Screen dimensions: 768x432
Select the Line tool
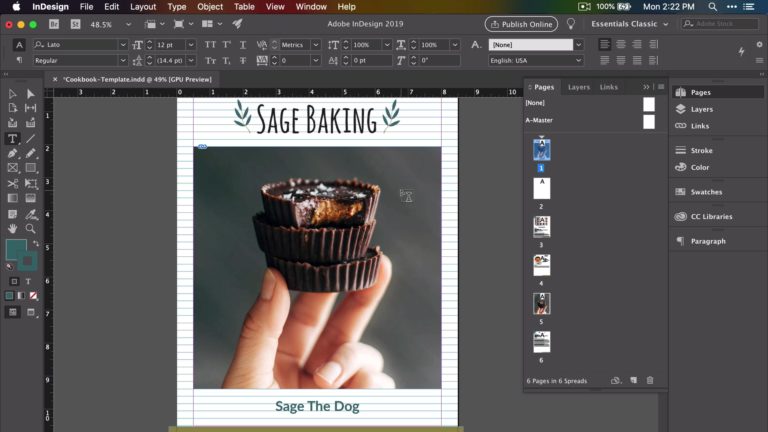30,139
